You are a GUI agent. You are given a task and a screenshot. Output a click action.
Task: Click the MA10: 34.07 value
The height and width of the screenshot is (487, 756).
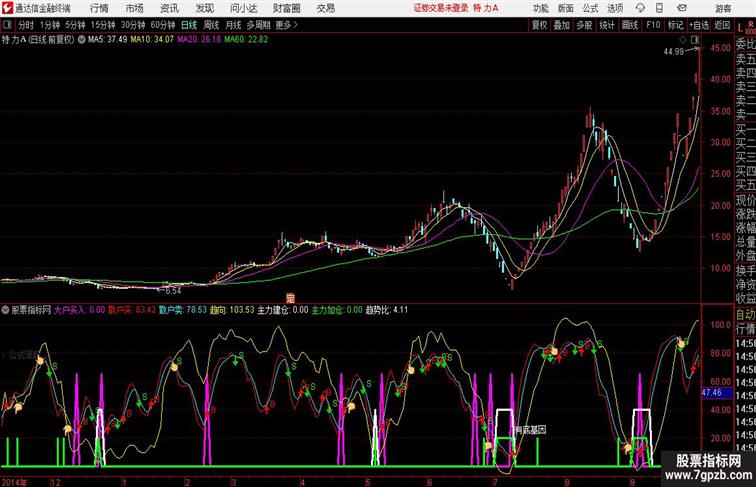click(x=152, y=40)
